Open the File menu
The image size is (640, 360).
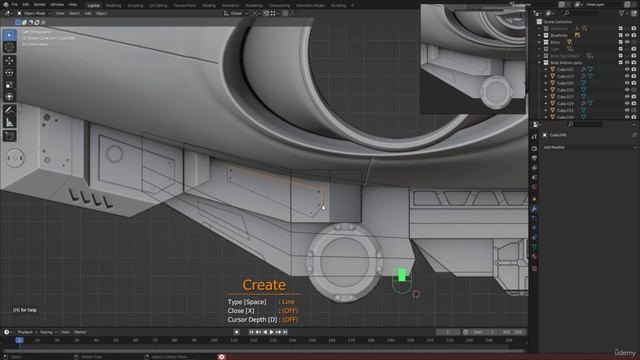15,4
